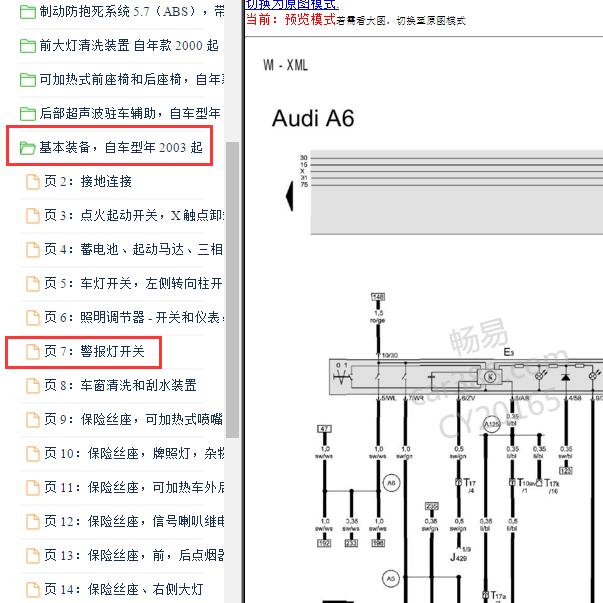The image size is (603, 603).
Task: Select 页 5：车灯开关
Action: (125, 283)
